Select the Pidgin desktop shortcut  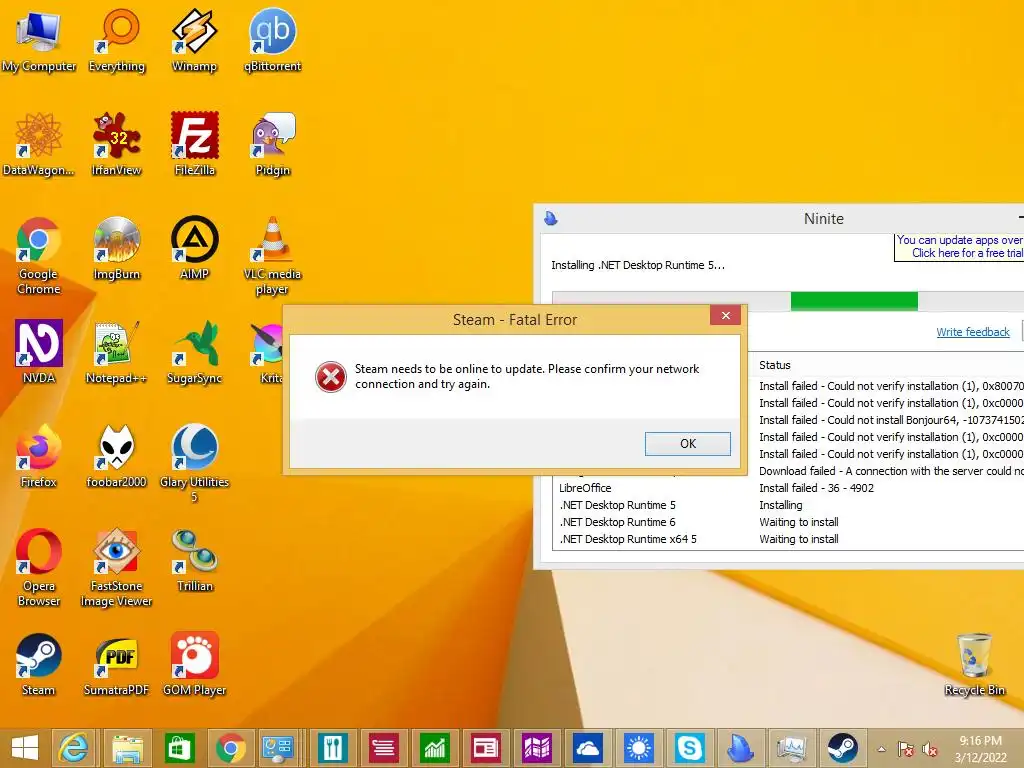click(x=272, y=144)
